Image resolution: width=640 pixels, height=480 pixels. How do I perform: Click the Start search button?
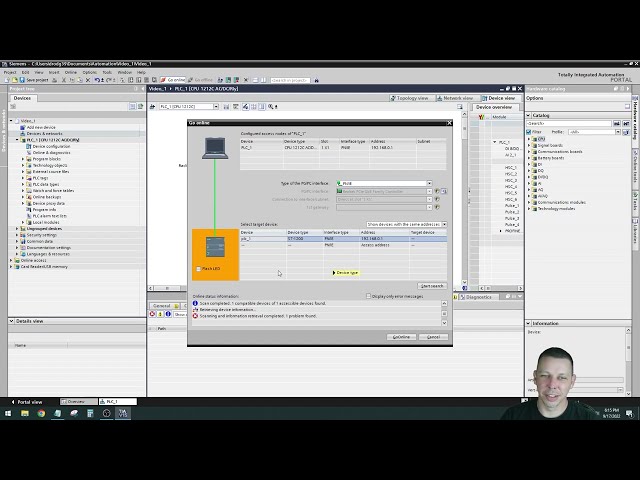coord(432,286)
